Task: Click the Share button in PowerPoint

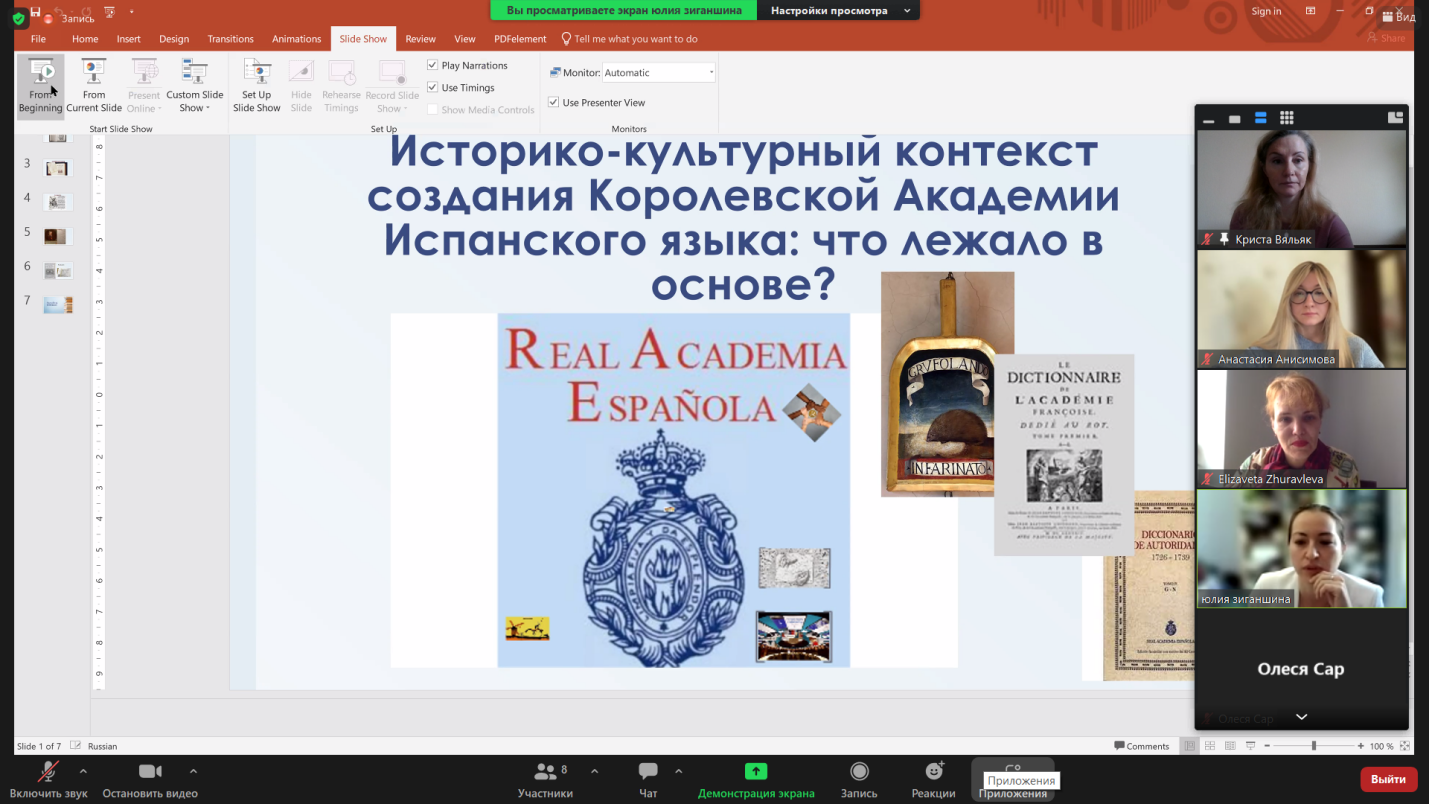Action: (x=1386, y=38)
